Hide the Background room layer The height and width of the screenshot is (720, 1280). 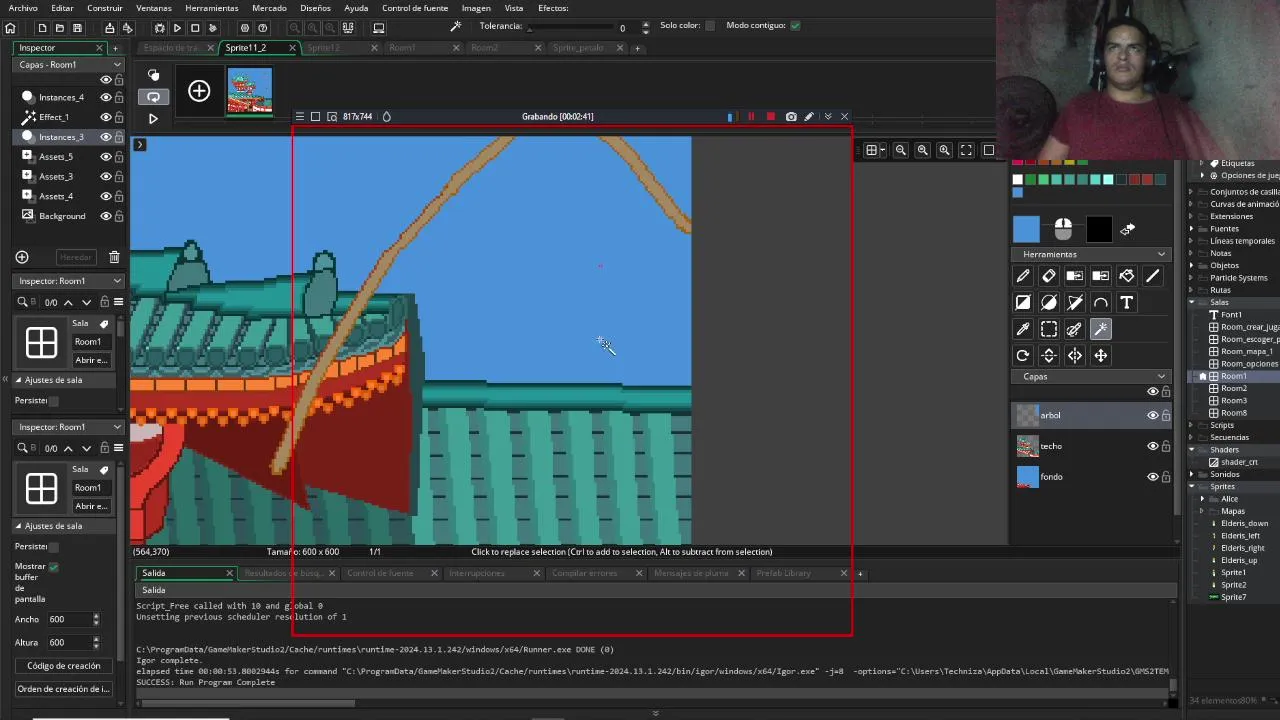(105, 216)
